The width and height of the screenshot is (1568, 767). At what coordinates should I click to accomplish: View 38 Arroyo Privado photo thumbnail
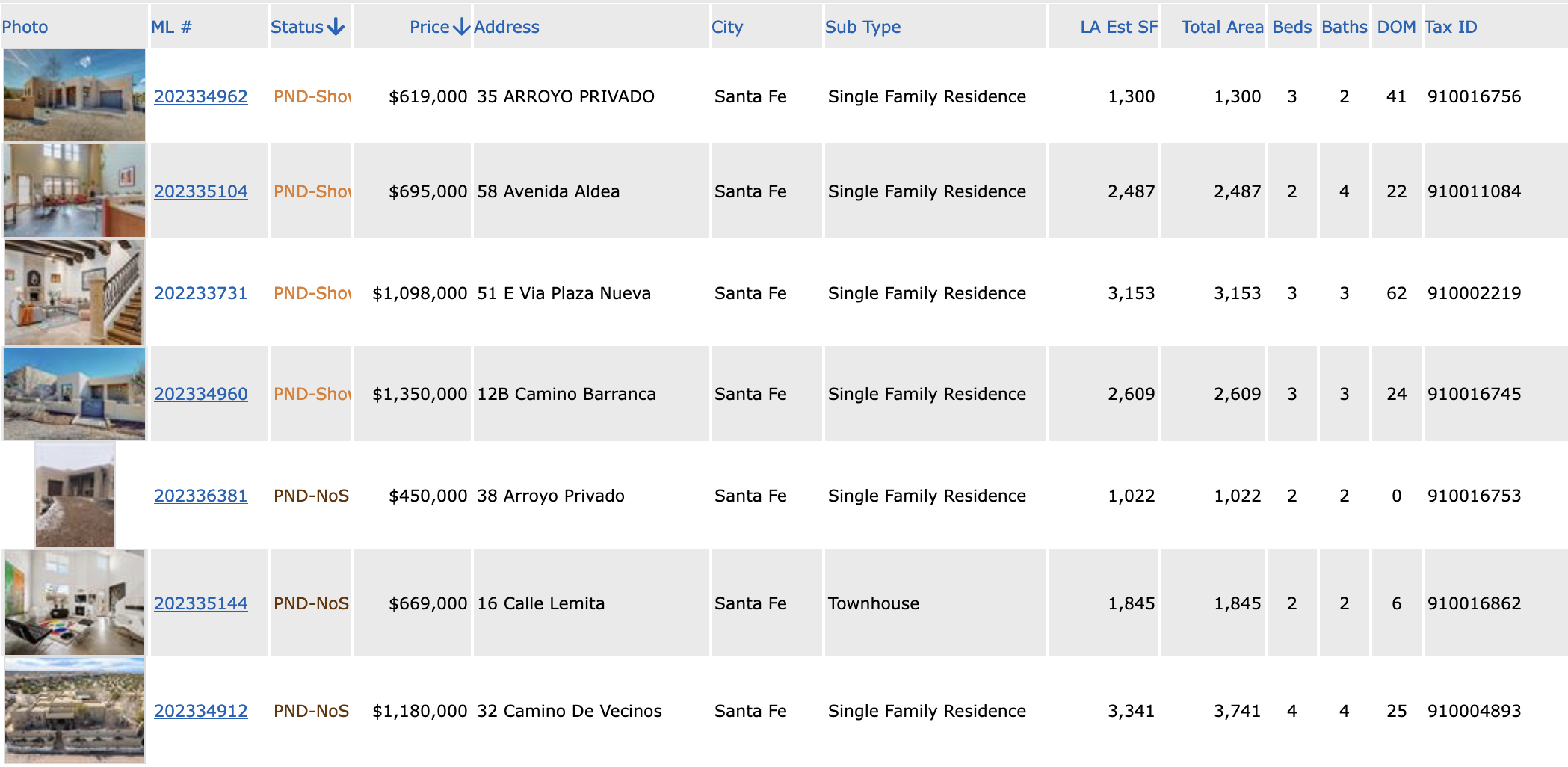pos(75,495)
